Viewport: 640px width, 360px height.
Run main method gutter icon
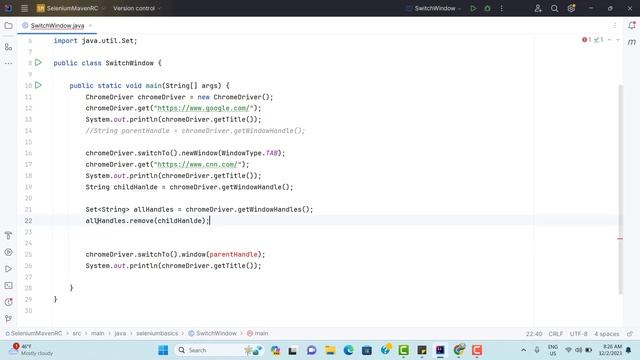click(38, 85)
